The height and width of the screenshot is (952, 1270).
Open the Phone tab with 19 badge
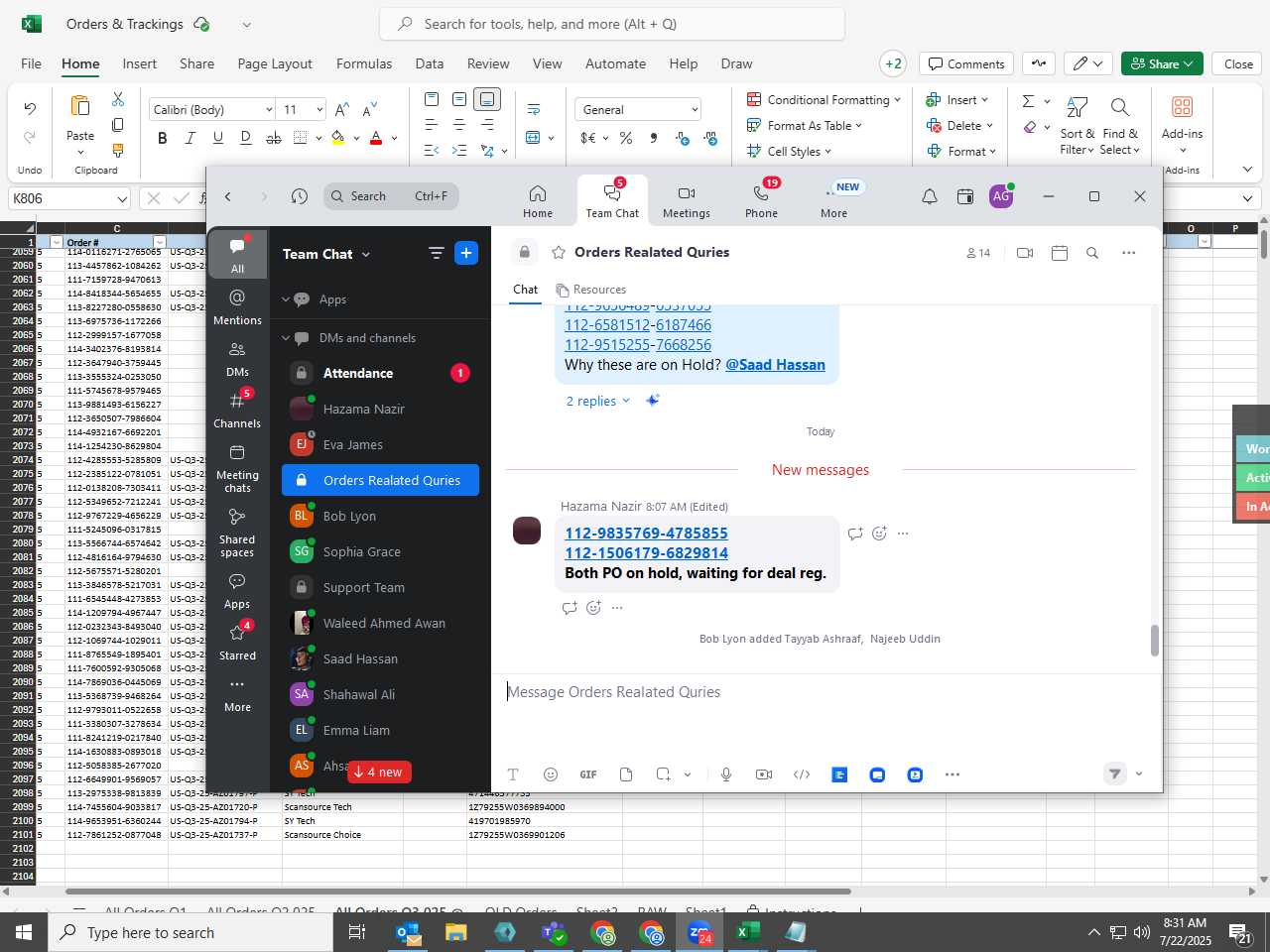(x=761, y=201)
